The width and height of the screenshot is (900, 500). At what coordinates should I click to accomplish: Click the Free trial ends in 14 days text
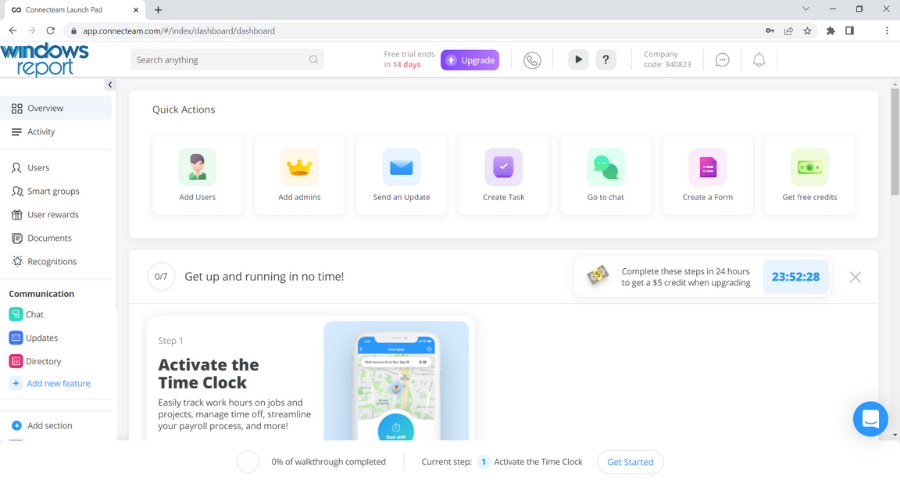409,59
